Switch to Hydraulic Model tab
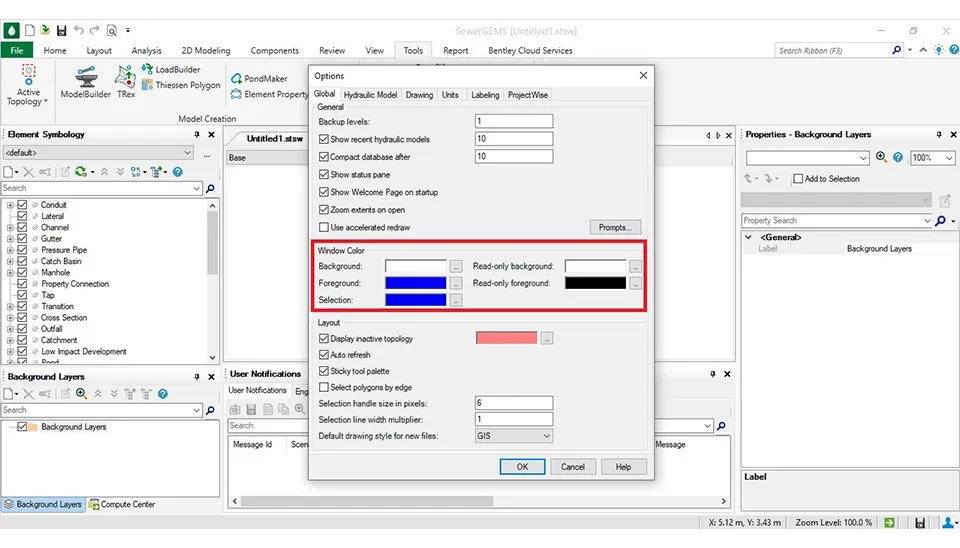Viewport: 960px width, 548px height. 370,95
